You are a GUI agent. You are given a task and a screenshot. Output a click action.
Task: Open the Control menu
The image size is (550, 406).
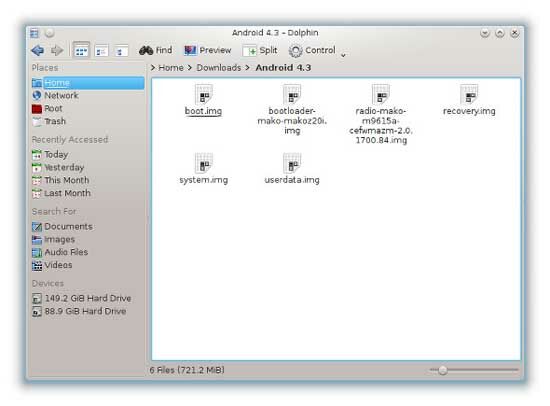tap(312, 51)
